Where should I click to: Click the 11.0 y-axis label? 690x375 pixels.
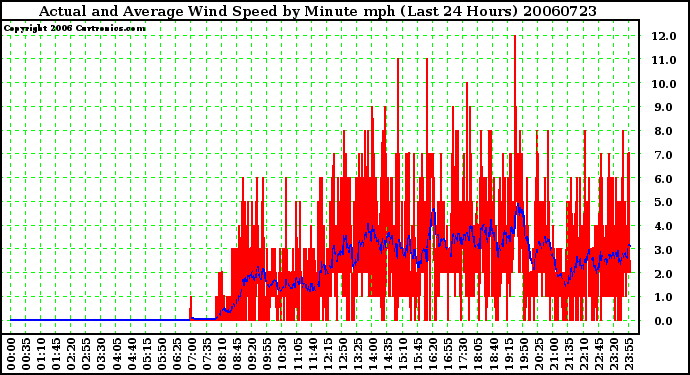(664, 60)
